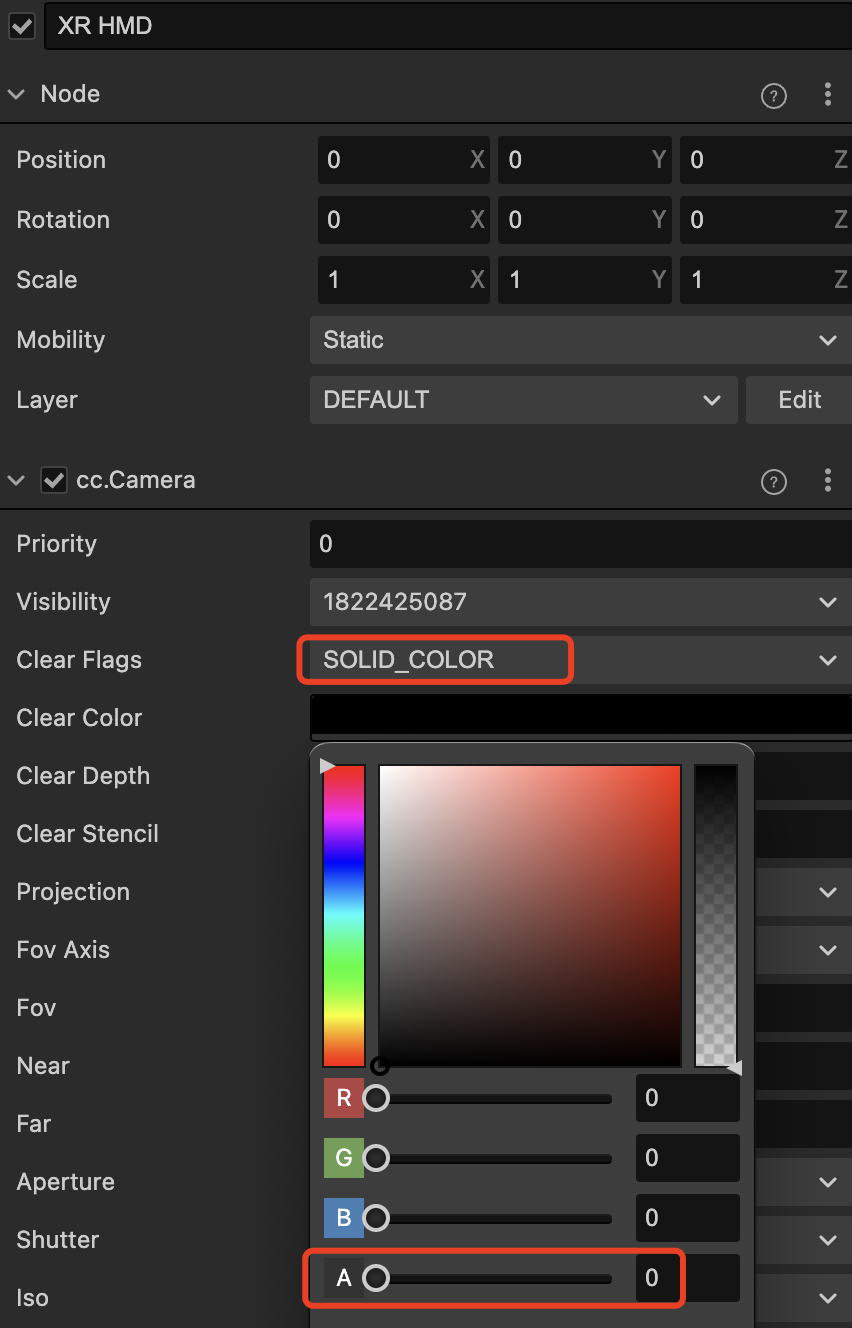
Task: Open the Mobility dropdown set to Static
Action: click(580, 340)
